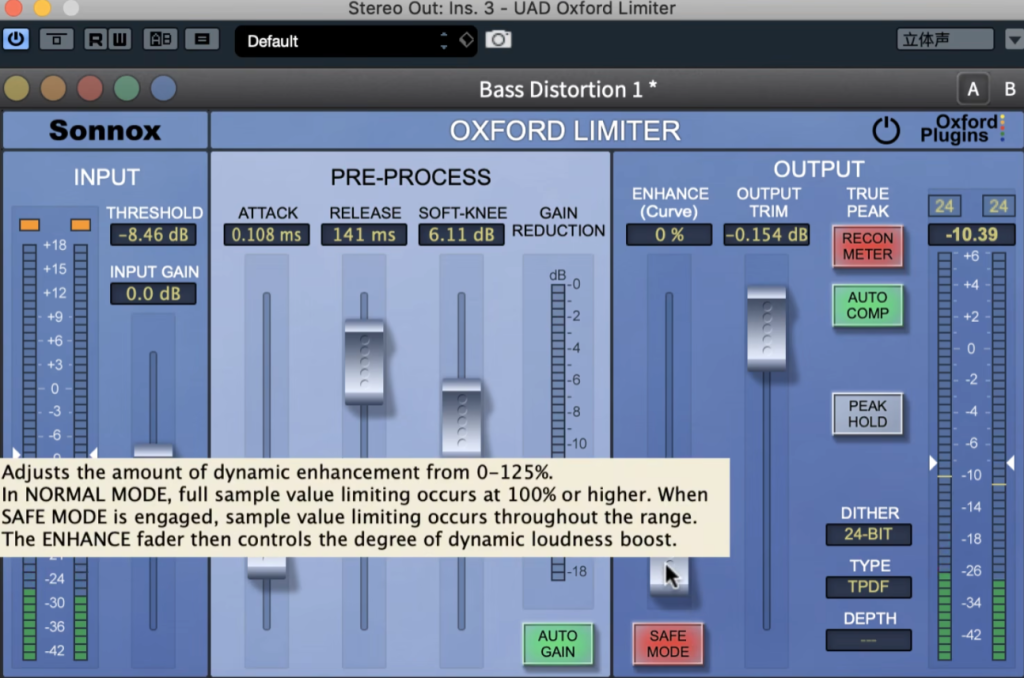Click the copy settings icon beside A/B

(x=202, y=40)
